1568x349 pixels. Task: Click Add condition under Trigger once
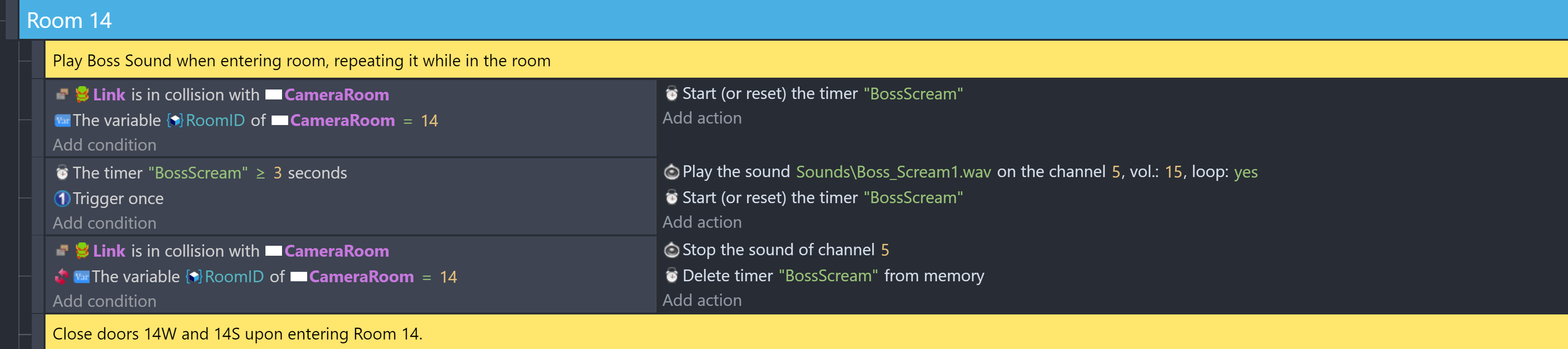click(x=104, y=223)
